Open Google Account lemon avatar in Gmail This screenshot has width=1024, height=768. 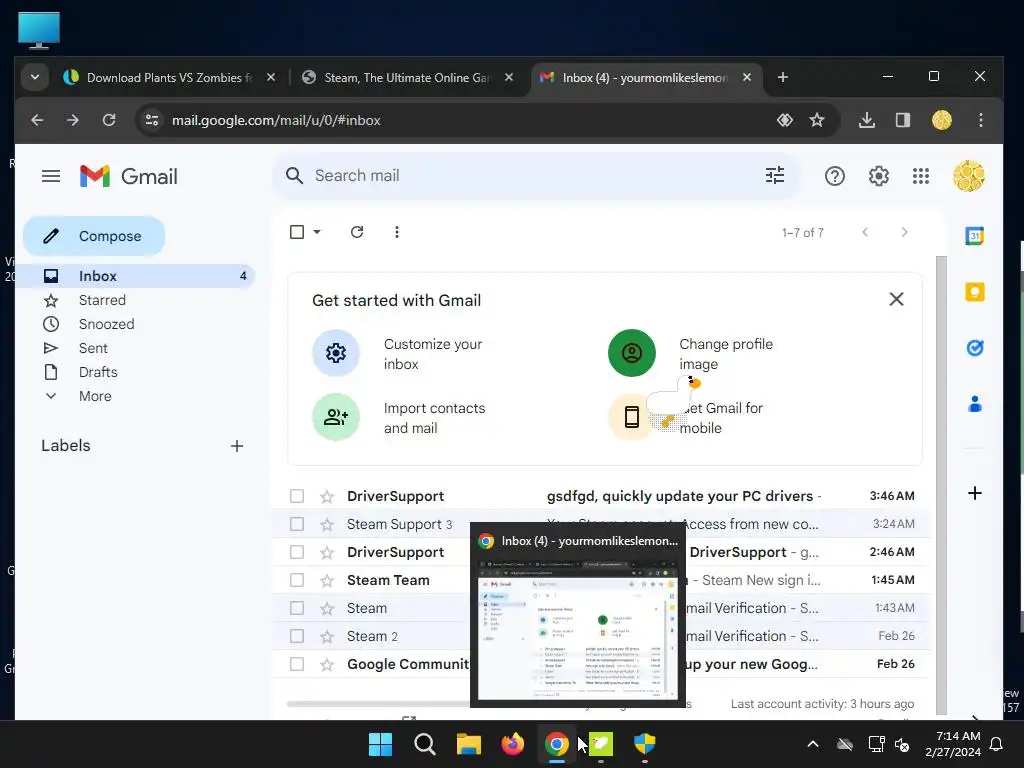coord(968,176)
